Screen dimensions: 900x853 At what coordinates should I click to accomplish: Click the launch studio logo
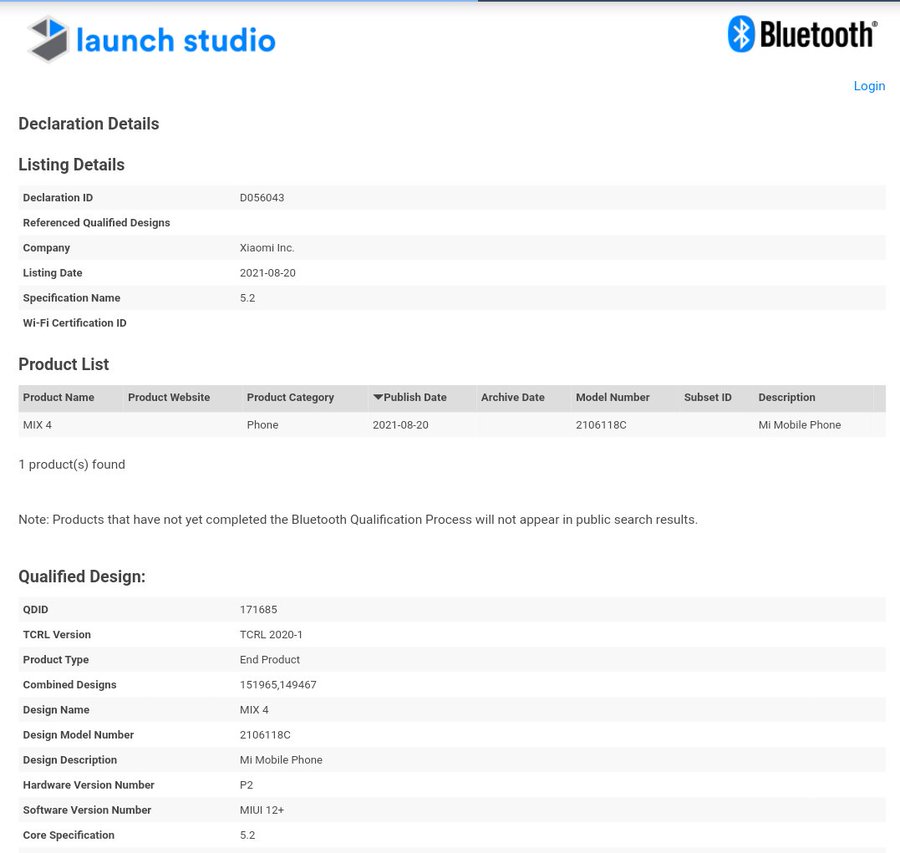(150, 40)
